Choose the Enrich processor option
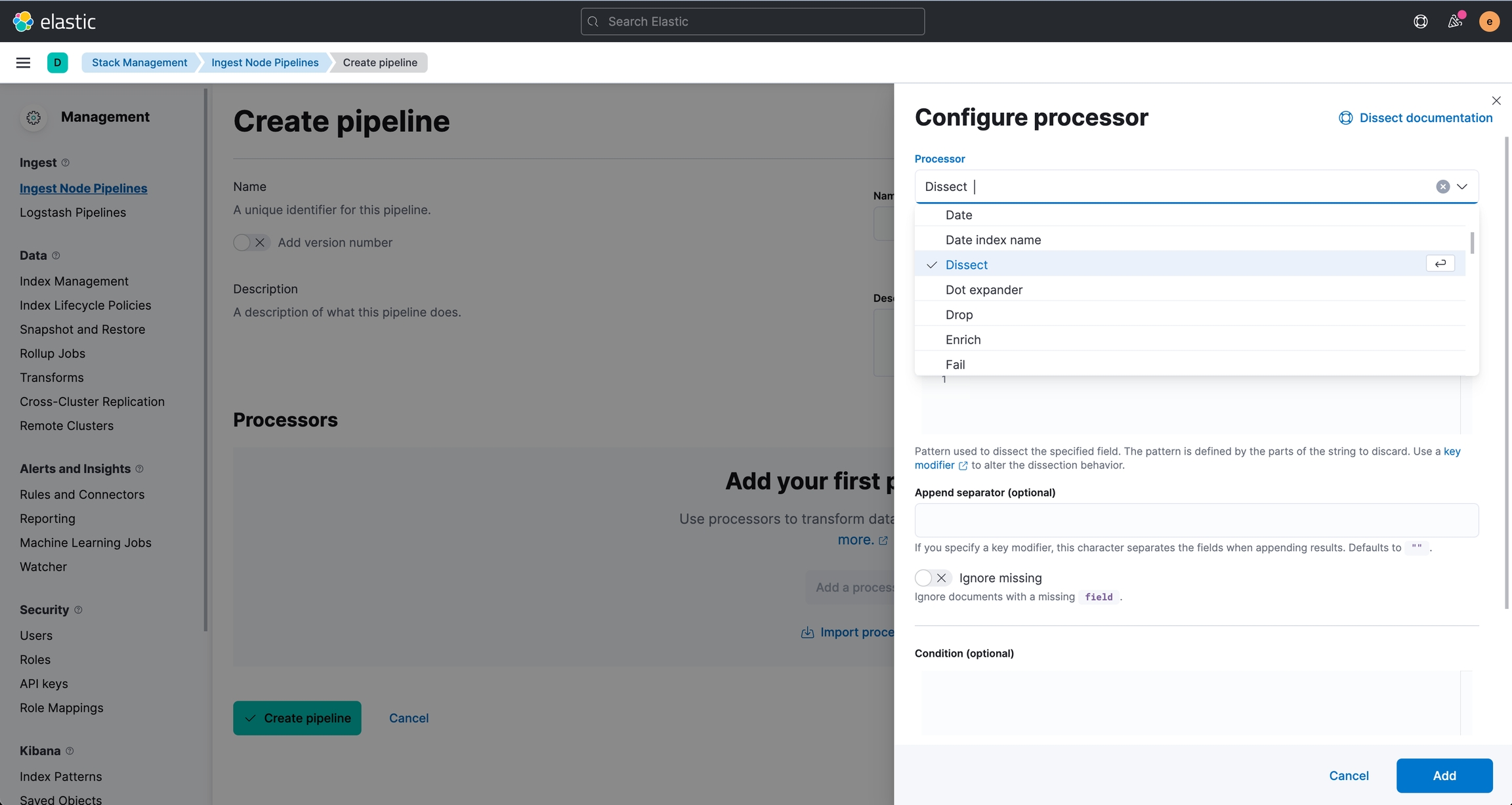The image size is (1512, 805). pyautogui.click(x=963, y=340)
